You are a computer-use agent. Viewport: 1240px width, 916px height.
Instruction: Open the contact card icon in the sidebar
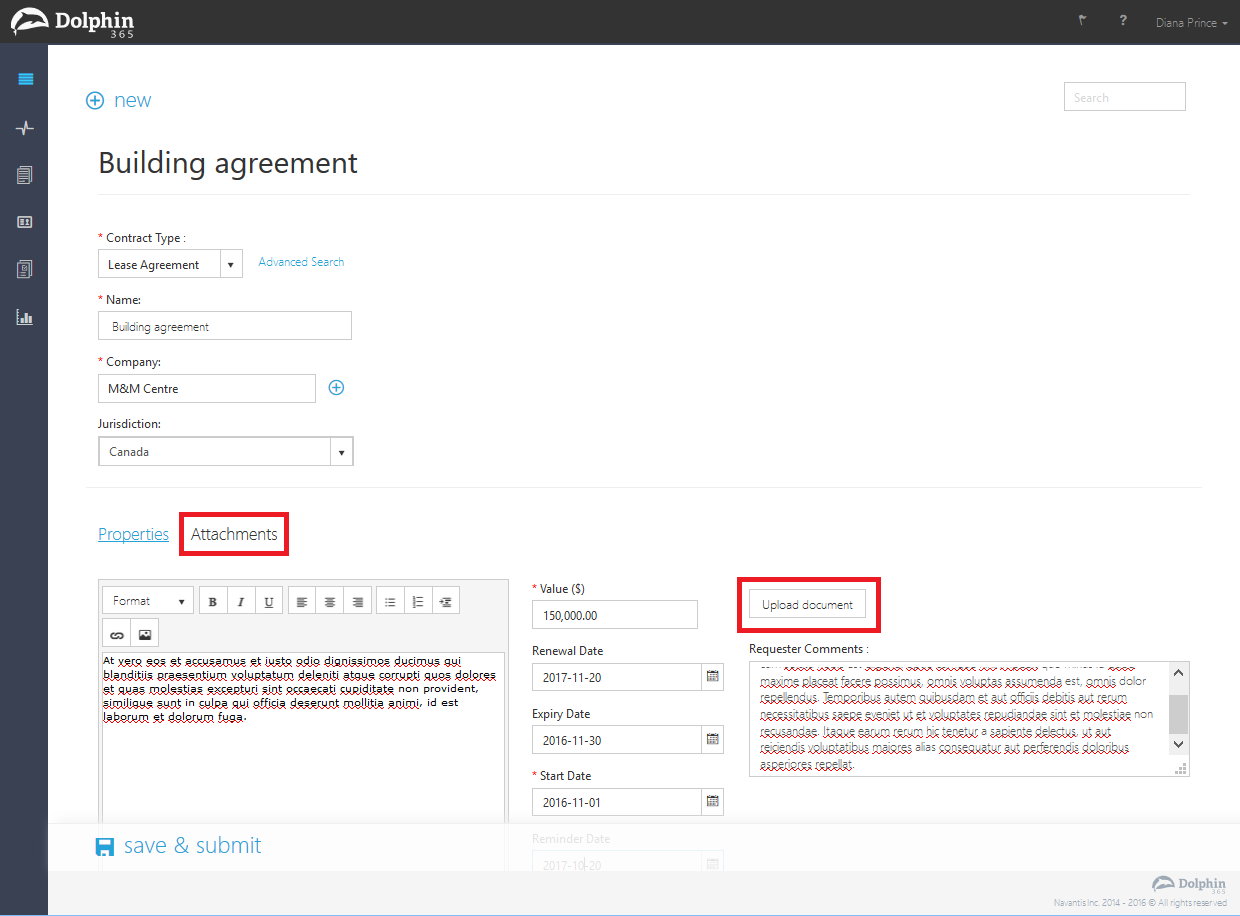coord(25,222)
